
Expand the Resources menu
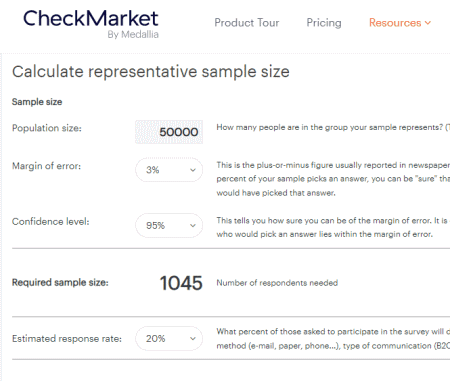(400, 23)
